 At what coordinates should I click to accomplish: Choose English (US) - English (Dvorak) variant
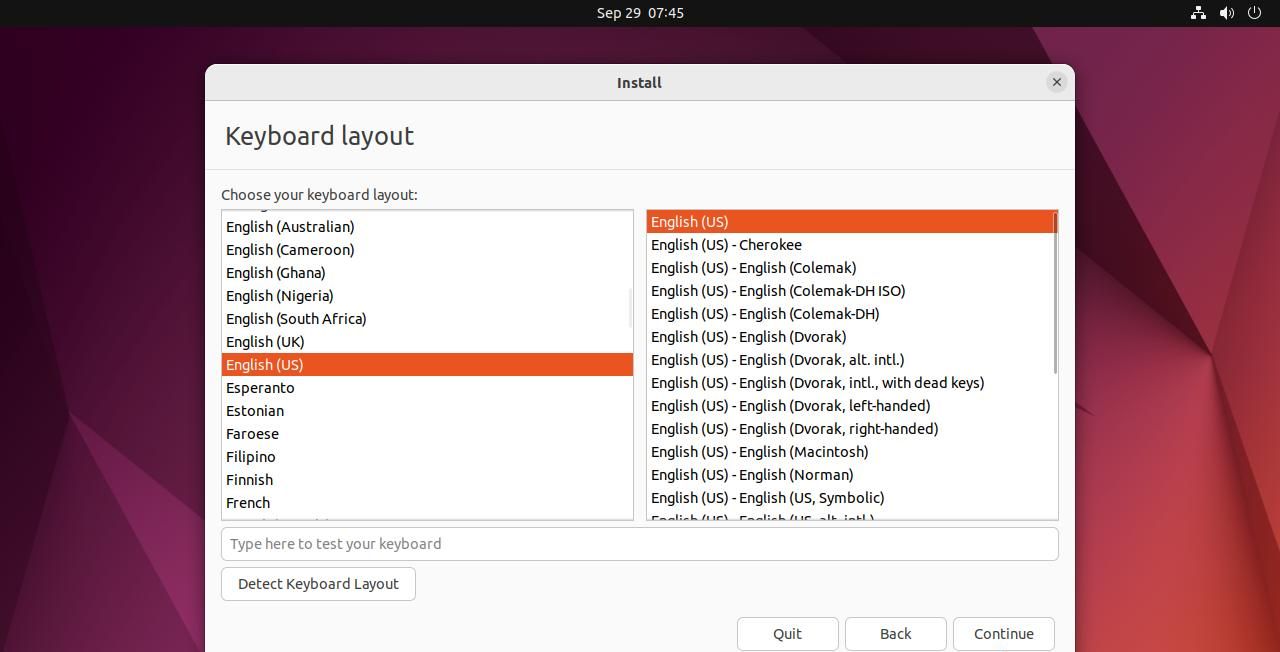748,337
